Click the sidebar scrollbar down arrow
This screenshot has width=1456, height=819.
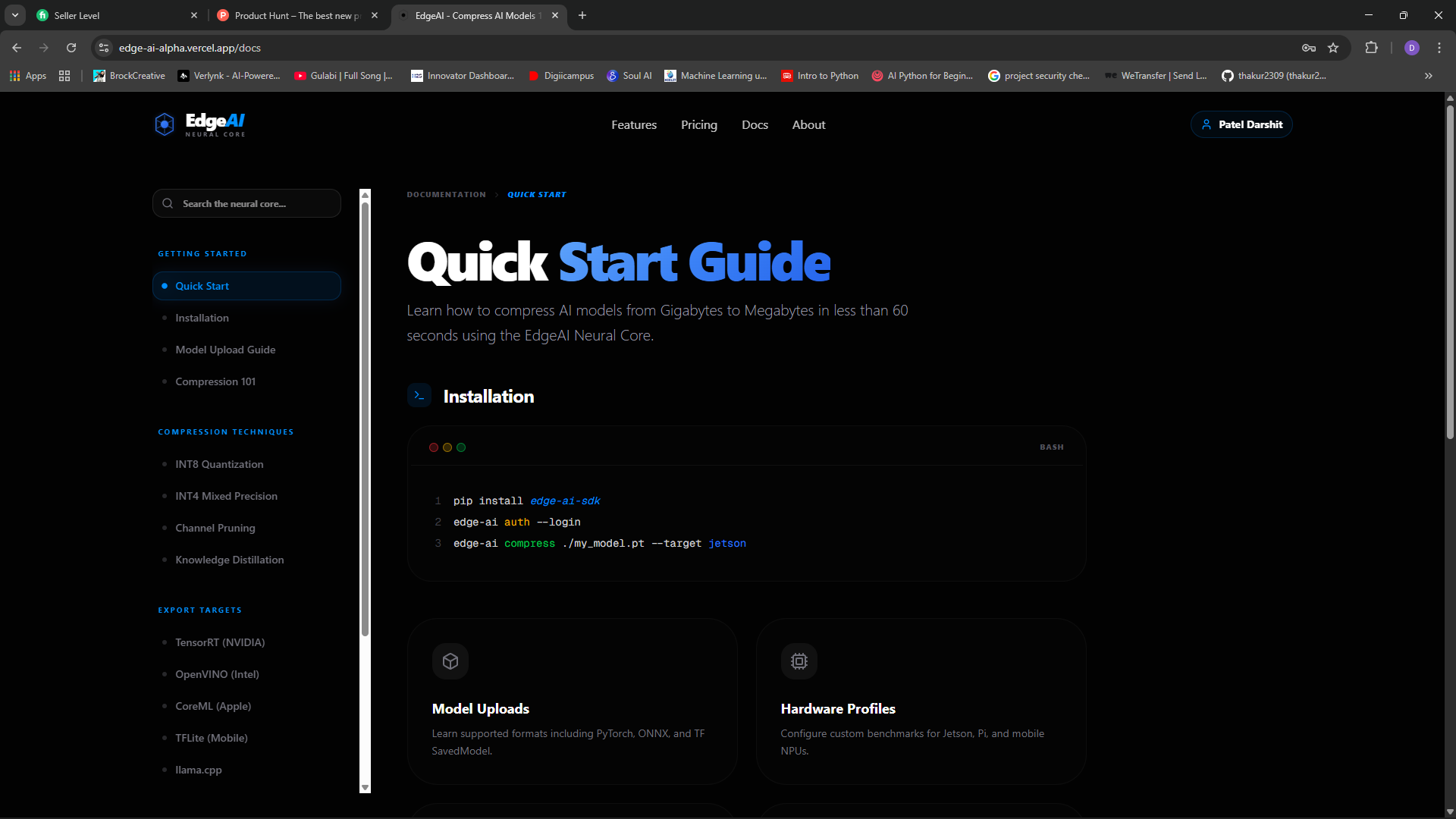pyautogui.click(x=365, y=788)
